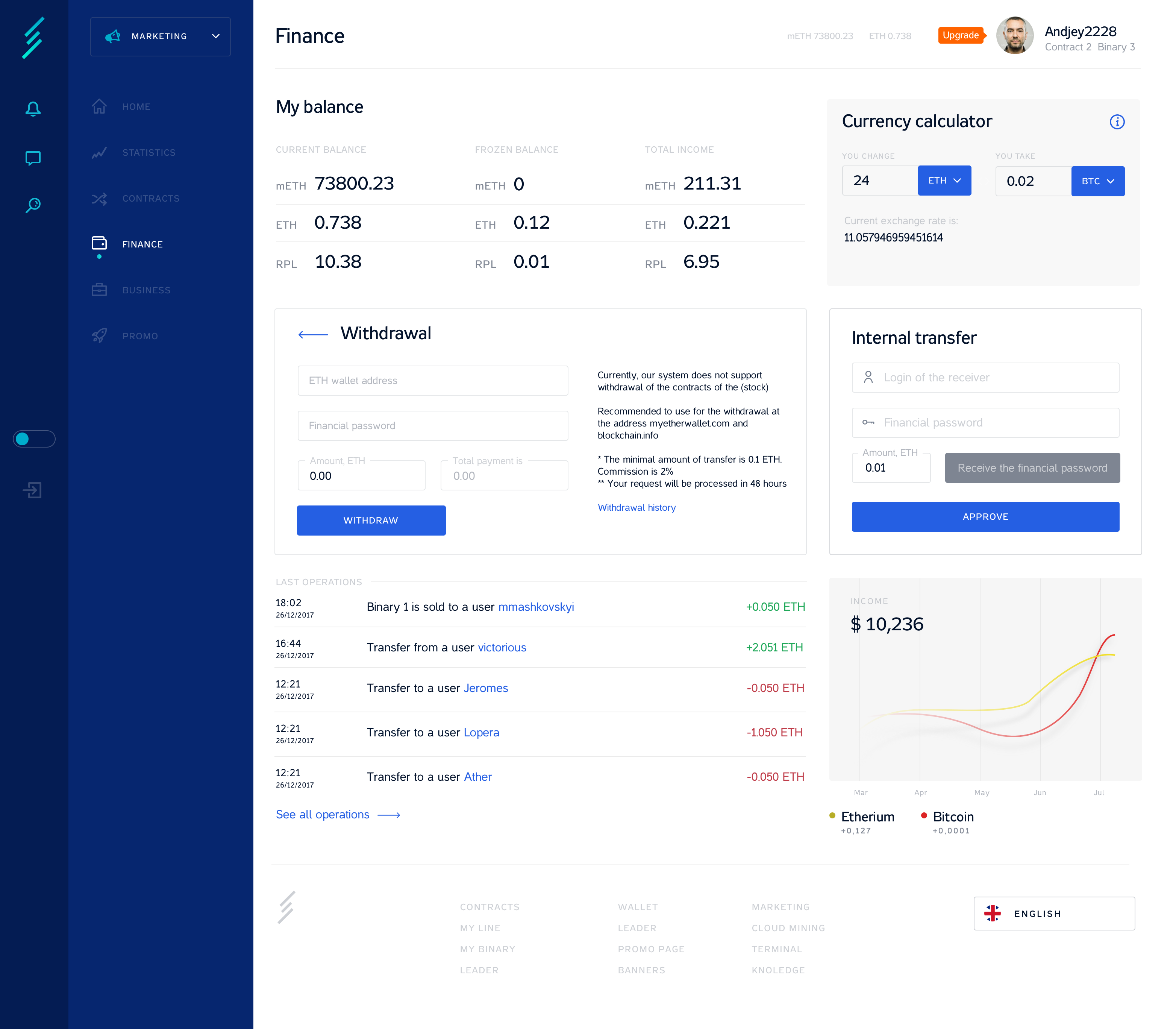Click the Finance wallet icon
The image size is (1176, 1029).
click(99, 243)
